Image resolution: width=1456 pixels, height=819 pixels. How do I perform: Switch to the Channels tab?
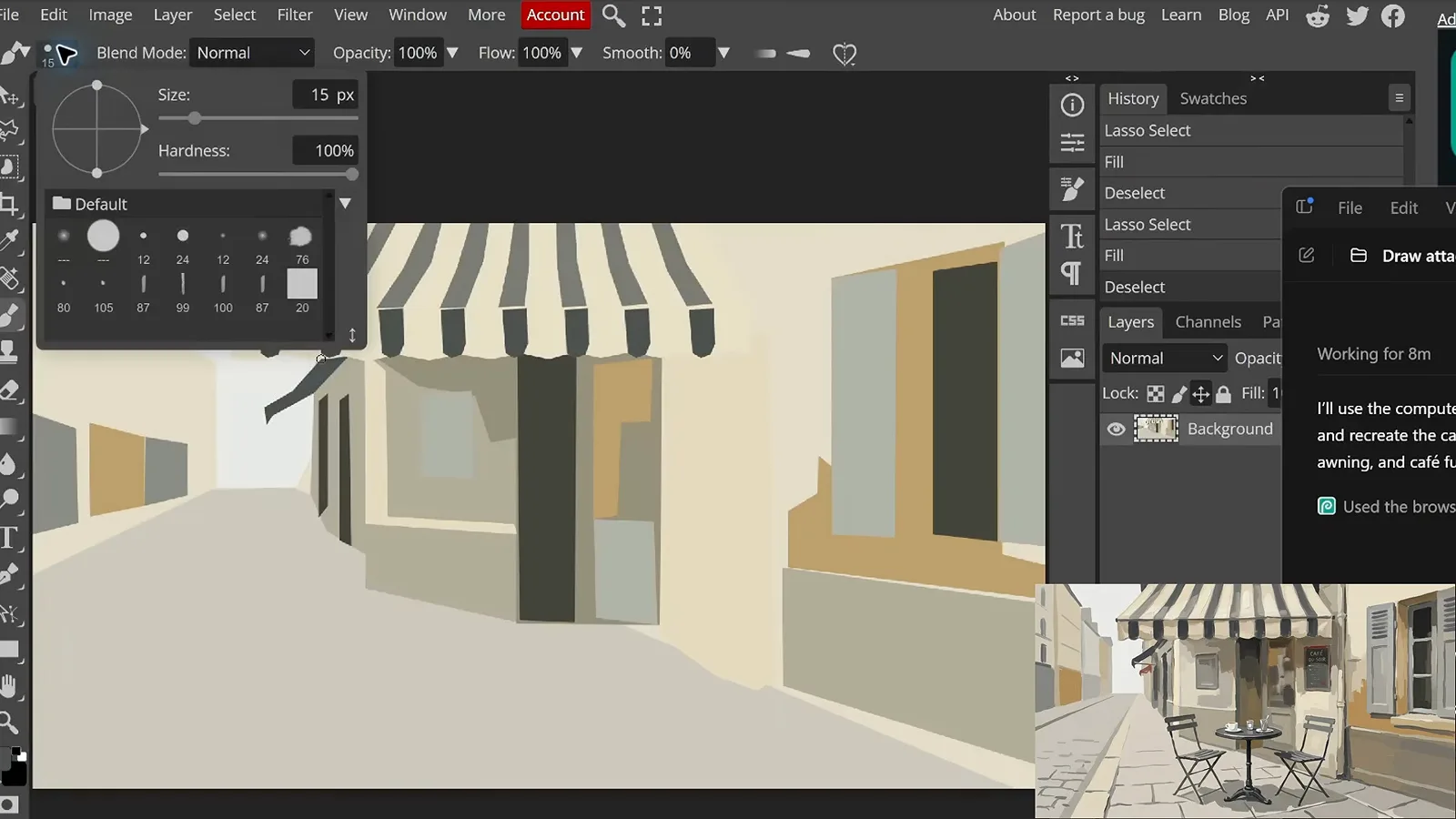tap(1208, 322)
